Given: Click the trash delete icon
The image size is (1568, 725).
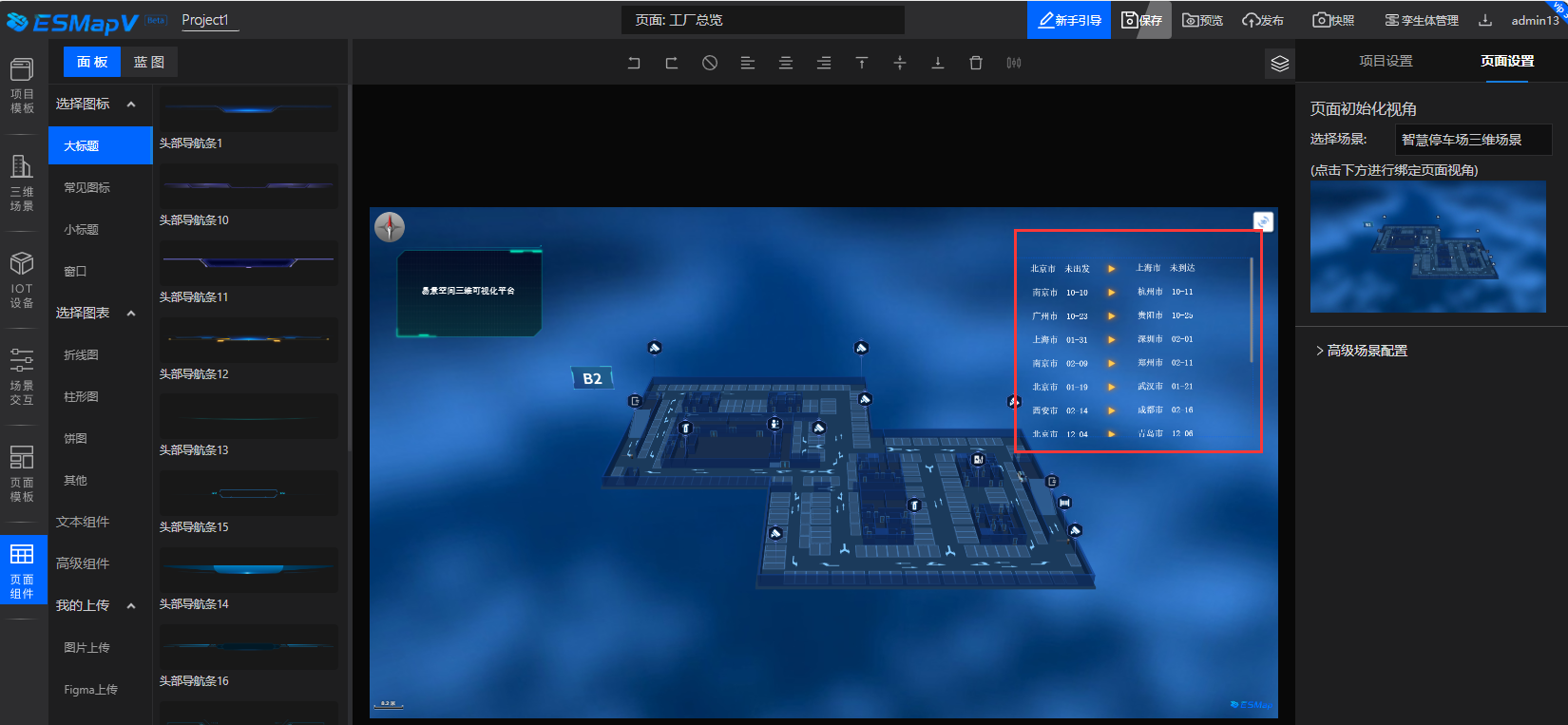Looking at the screenshot, I should [x=976, y=63].
